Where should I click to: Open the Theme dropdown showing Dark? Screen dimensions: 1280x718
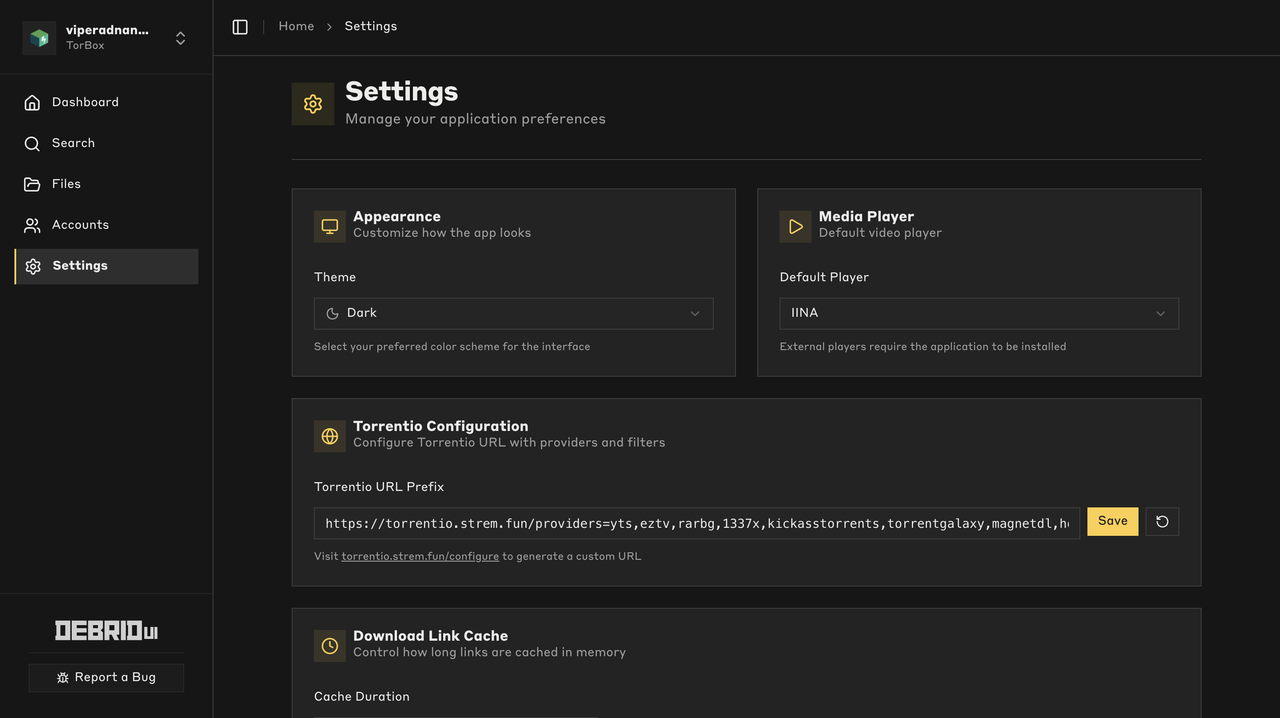(514, 313)
